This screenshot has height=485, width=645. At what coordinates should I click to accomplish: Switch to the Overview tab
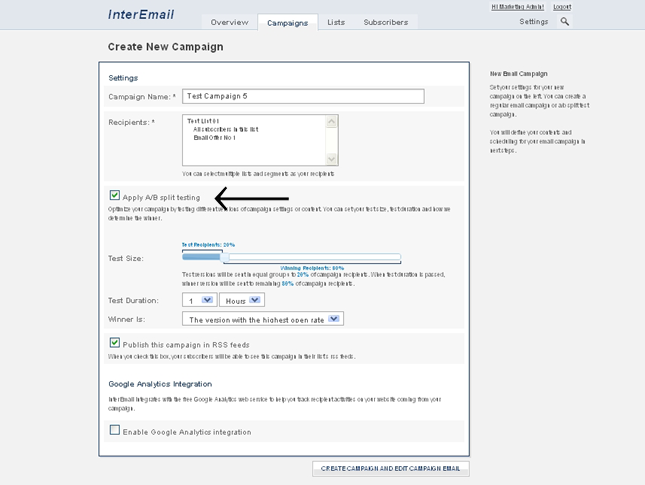click(229, 22)
